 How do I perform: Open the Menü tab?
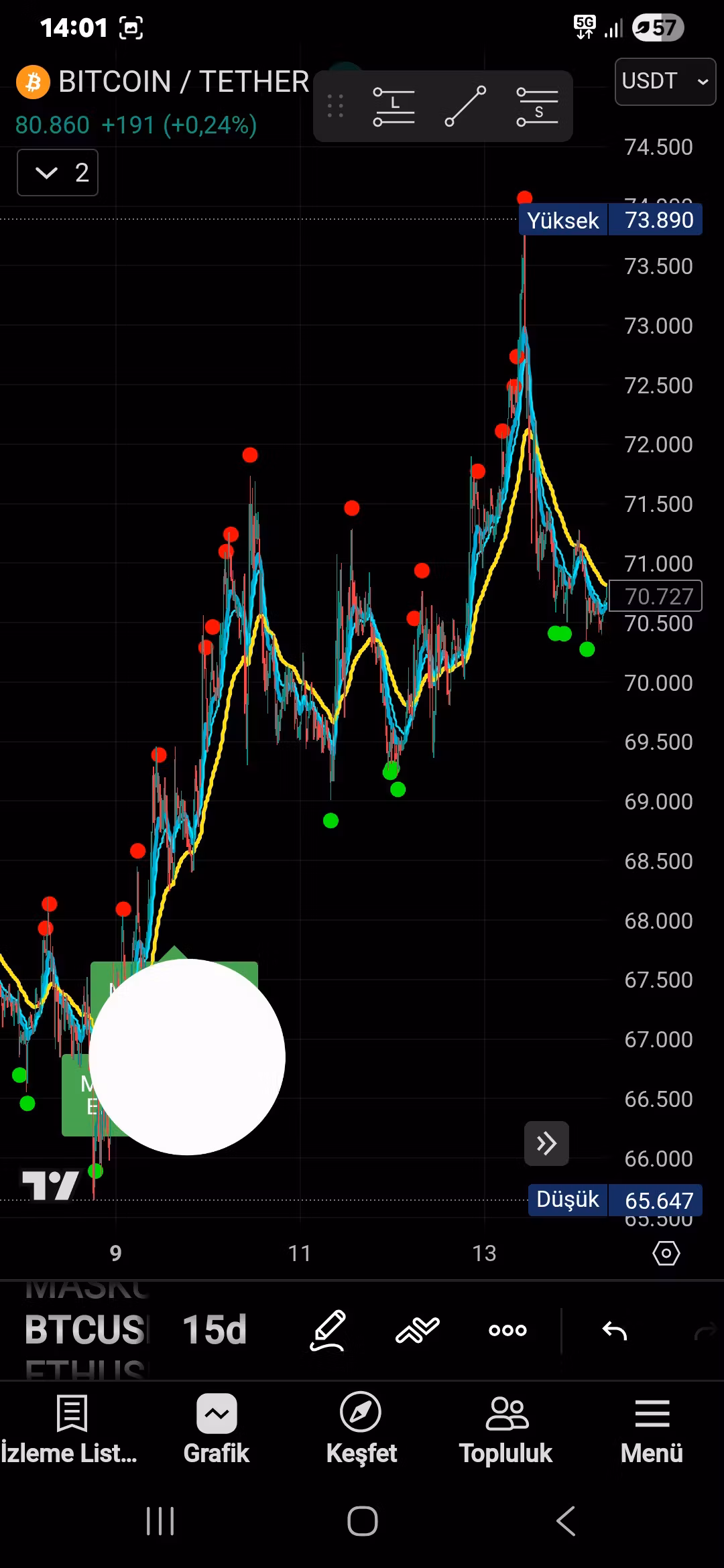click(652, 1429)
